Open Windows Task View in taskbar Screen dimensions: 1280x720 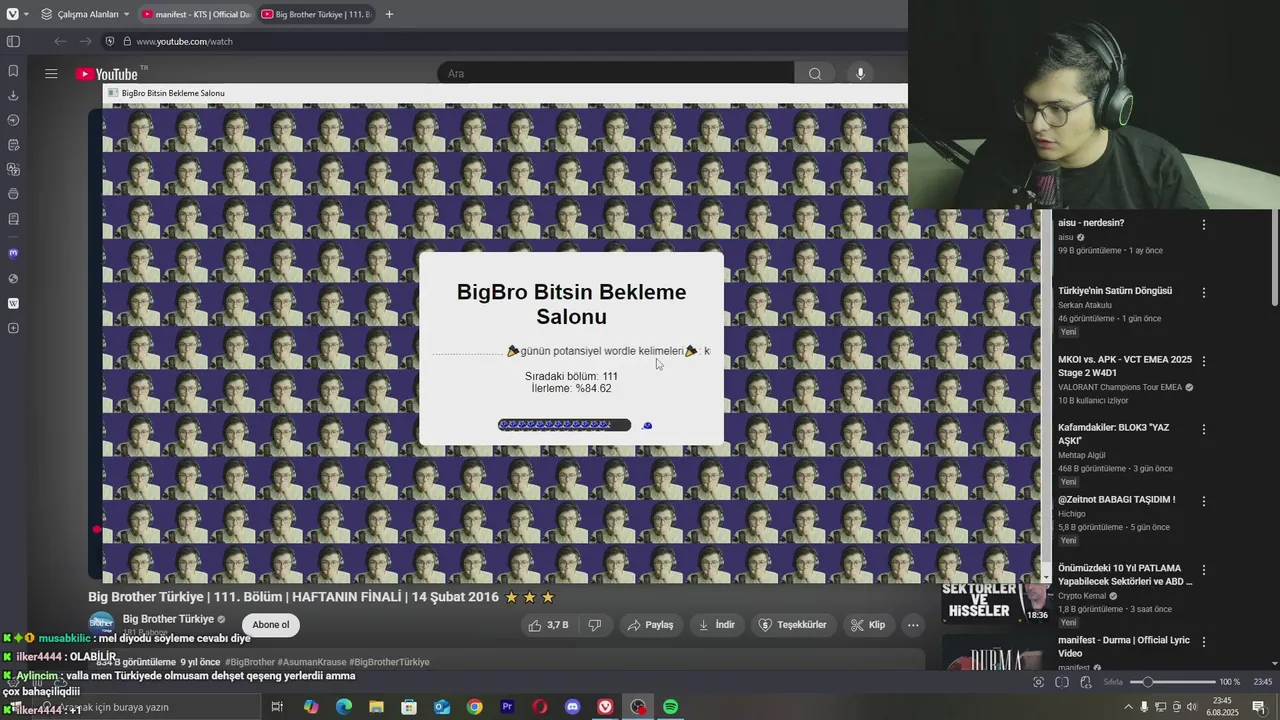click(x=277, y=707)
